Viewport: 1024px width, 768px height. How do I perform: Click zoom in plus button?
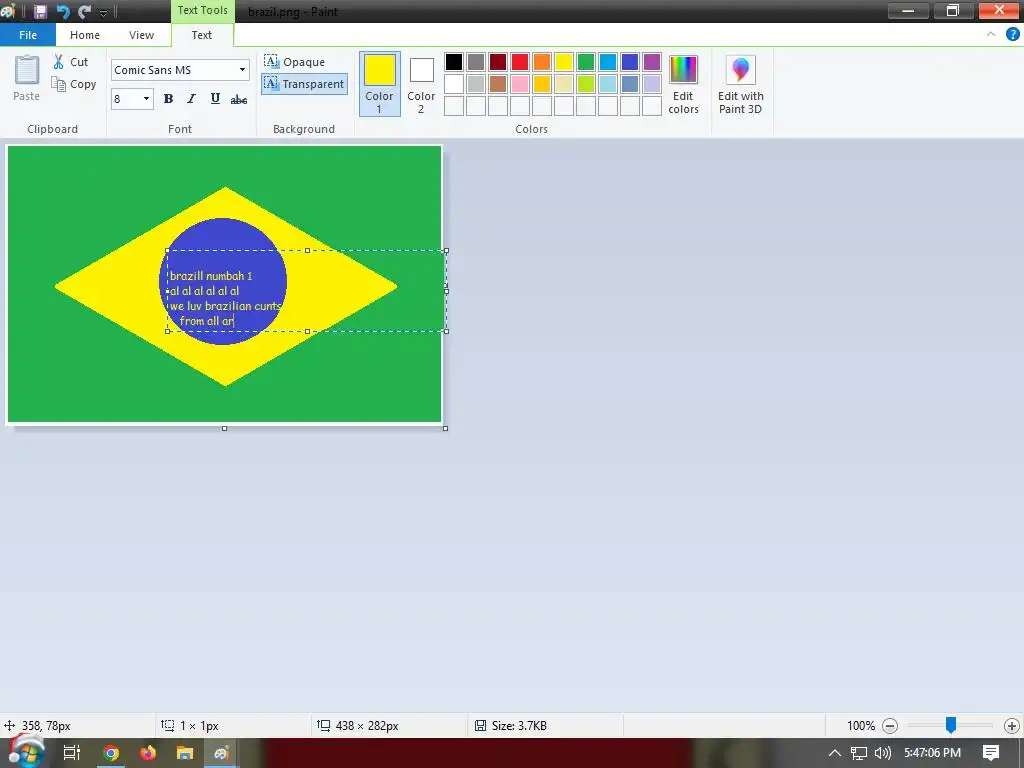click(x=1012, y=726)
